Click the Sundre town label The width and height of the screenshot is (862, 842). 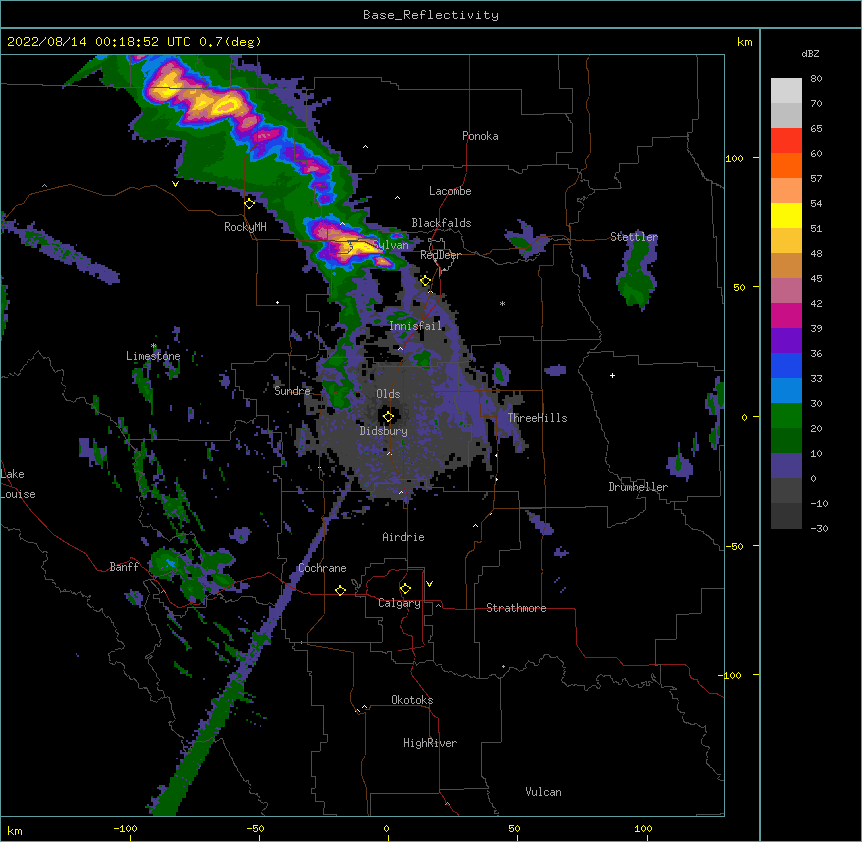click(292, 391)
